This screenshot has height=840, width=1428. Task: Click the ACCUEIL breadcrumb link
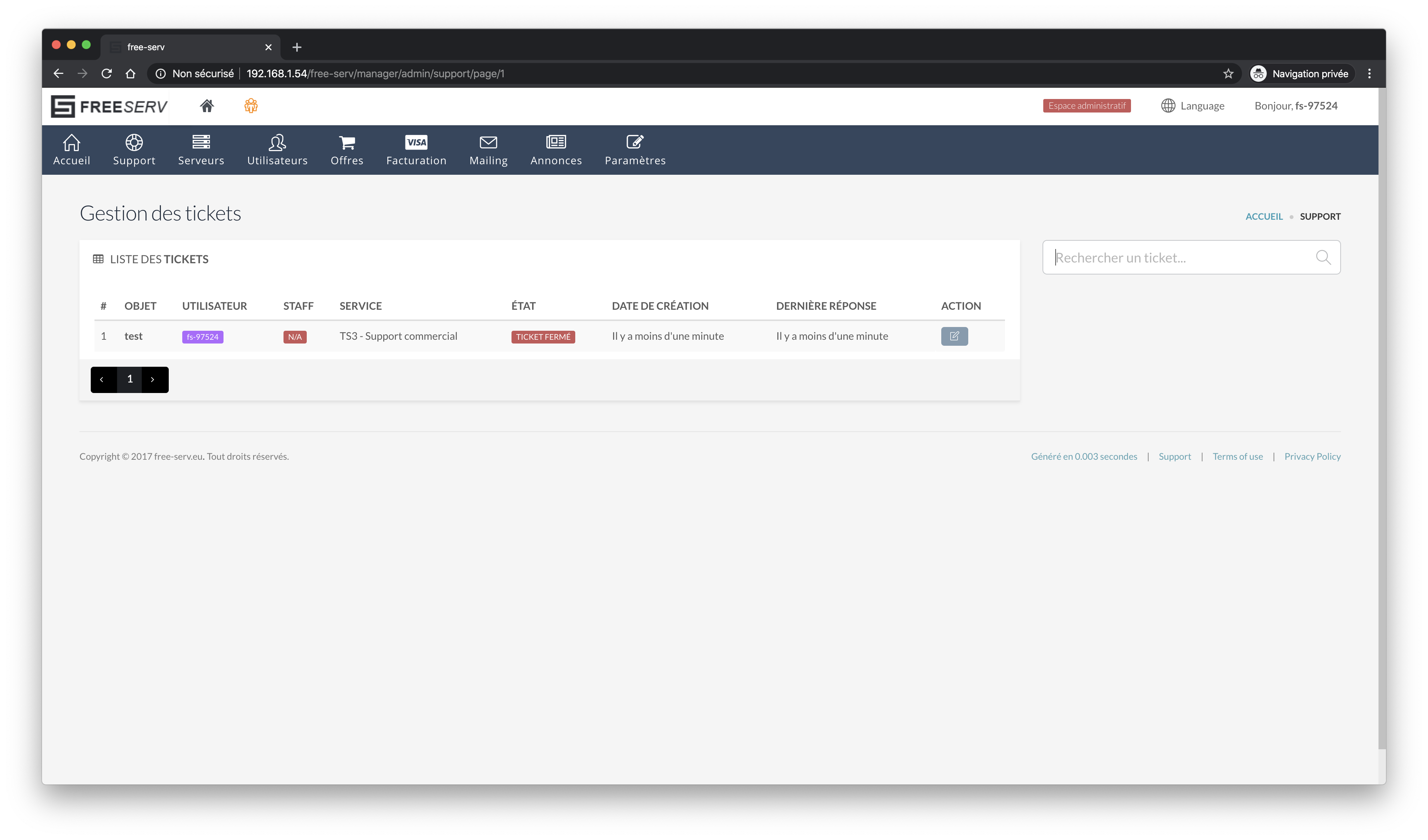[1263, 216]
